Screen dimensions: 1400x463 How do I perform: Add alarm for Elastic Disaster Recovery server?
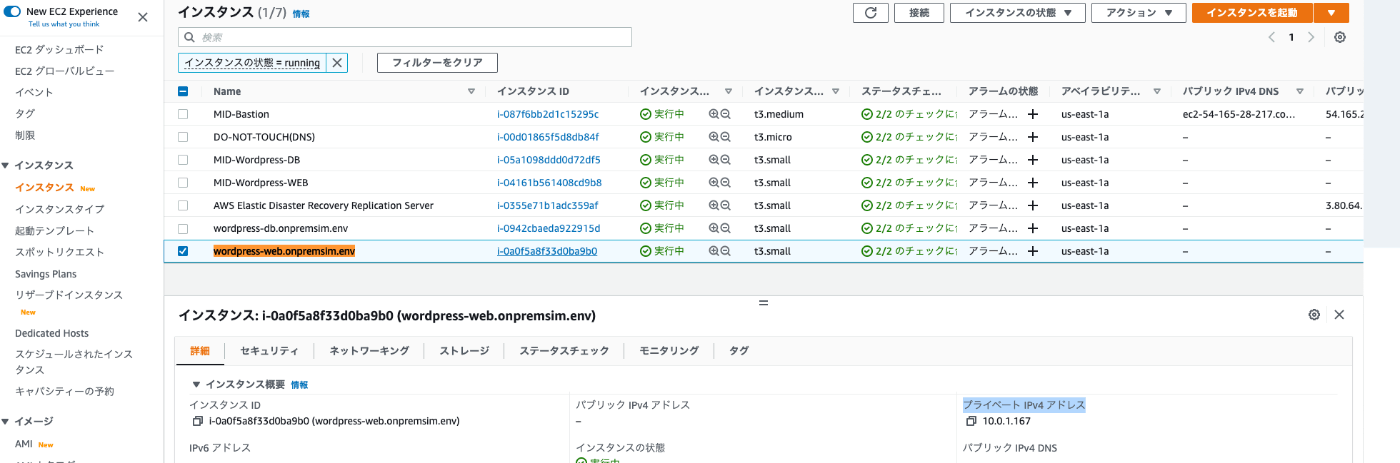pyautogui.click(x=1033, y=205)
